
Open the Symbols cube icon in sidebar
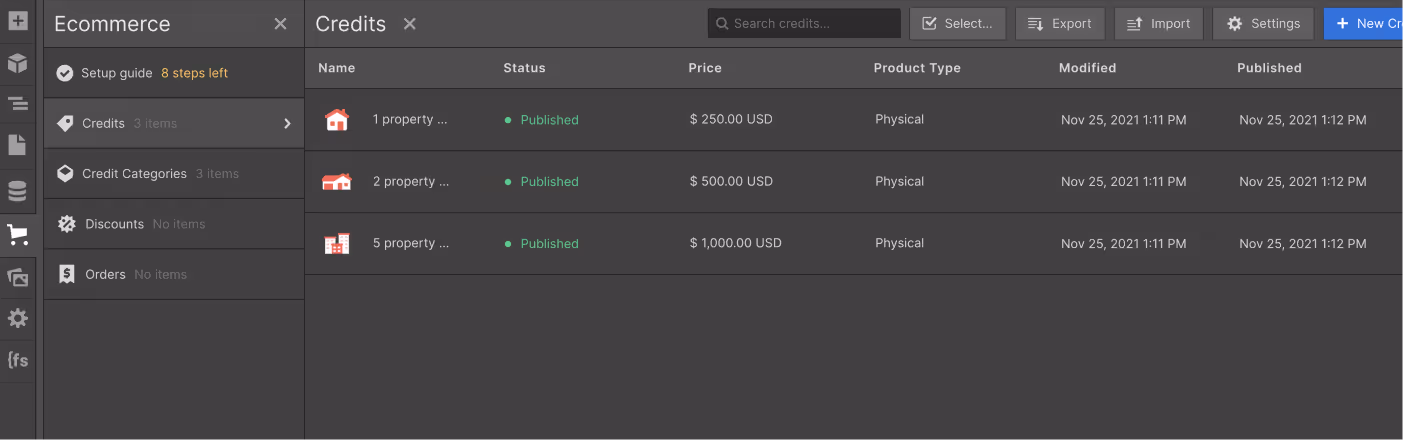click(x=17, y=64)
